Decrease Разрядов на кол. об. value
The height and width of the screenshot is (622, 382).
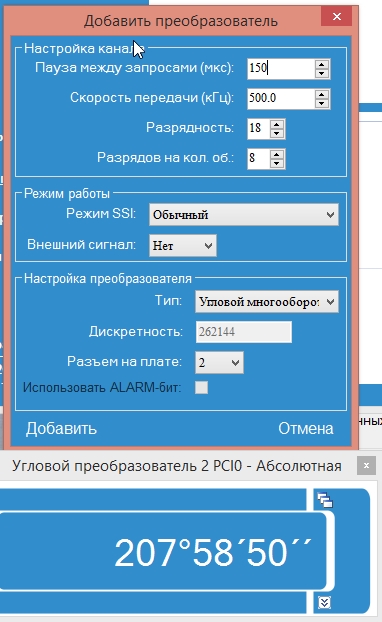(x=277, y=163)
